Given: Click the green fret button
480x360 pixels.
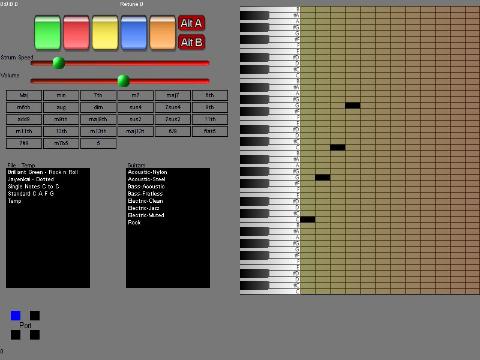Looking at the screenshot, I should pyautogui.click(x=47, y=33).
